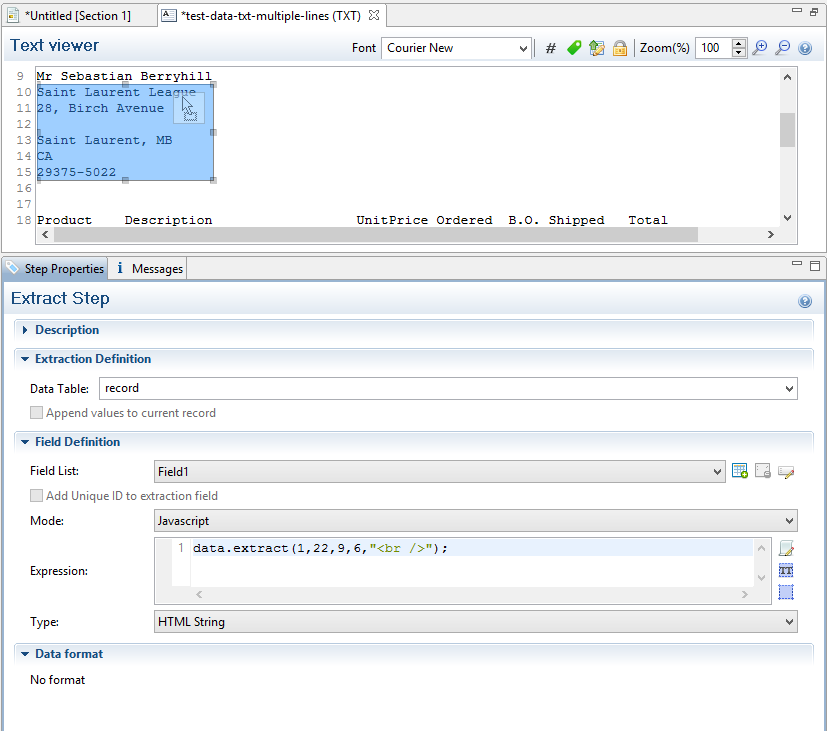827x731 pixels.
Task: Enable Append values to current record
Action: coord(37,413)
